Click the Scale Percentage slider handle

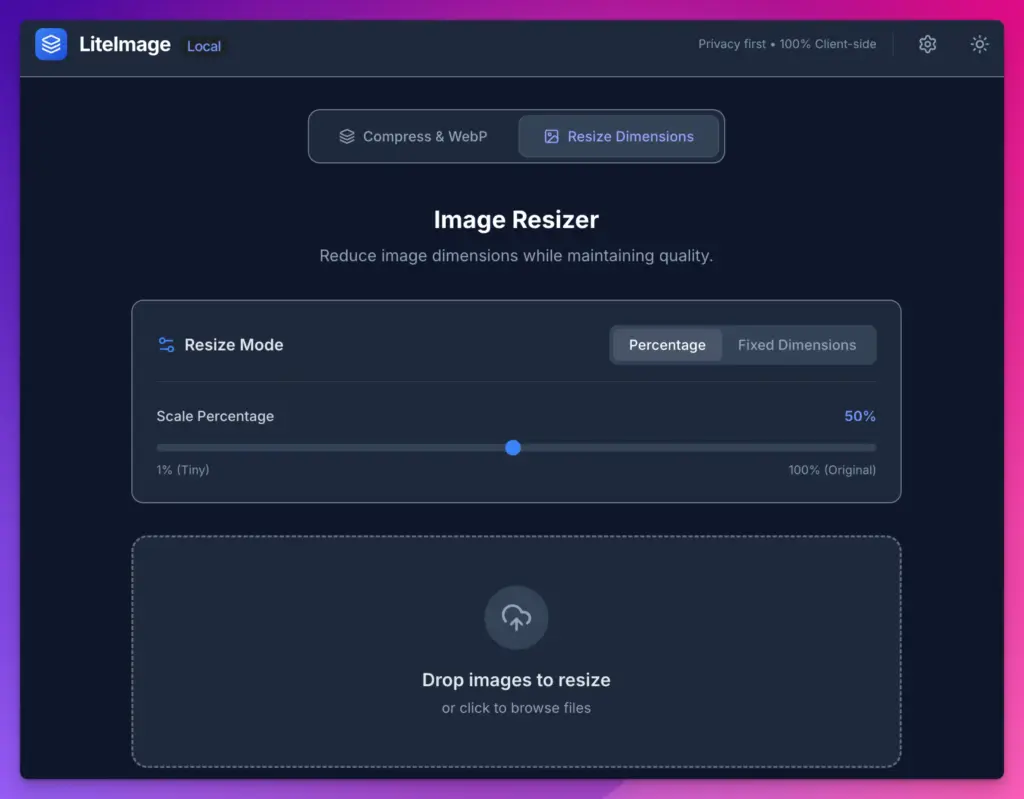[x=513, y=447]
